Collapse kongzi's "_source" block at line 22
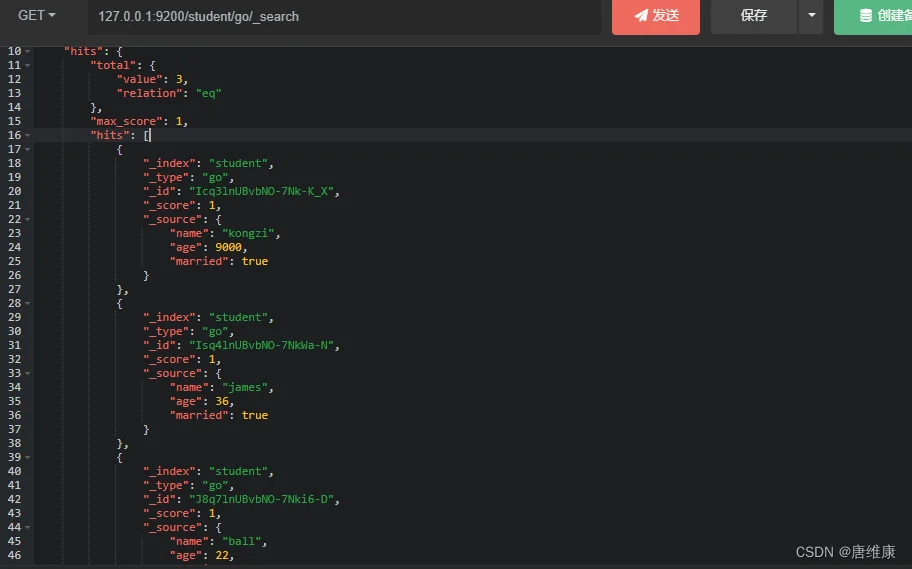The height and width of the screenshot is (569, 912). point(28,219)
